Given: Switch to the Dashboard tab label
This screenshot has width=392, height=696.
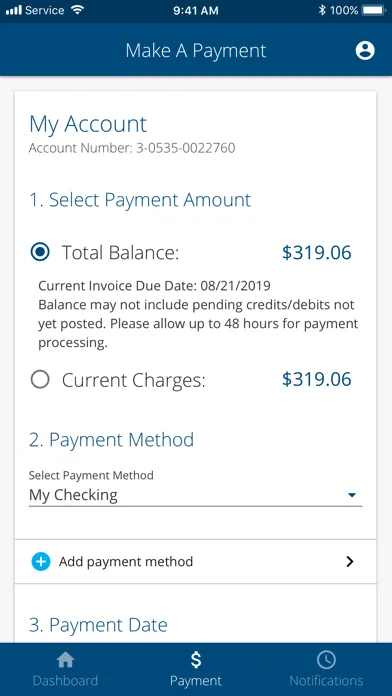Looking at the screenshot, I should [x=65, y=680].
